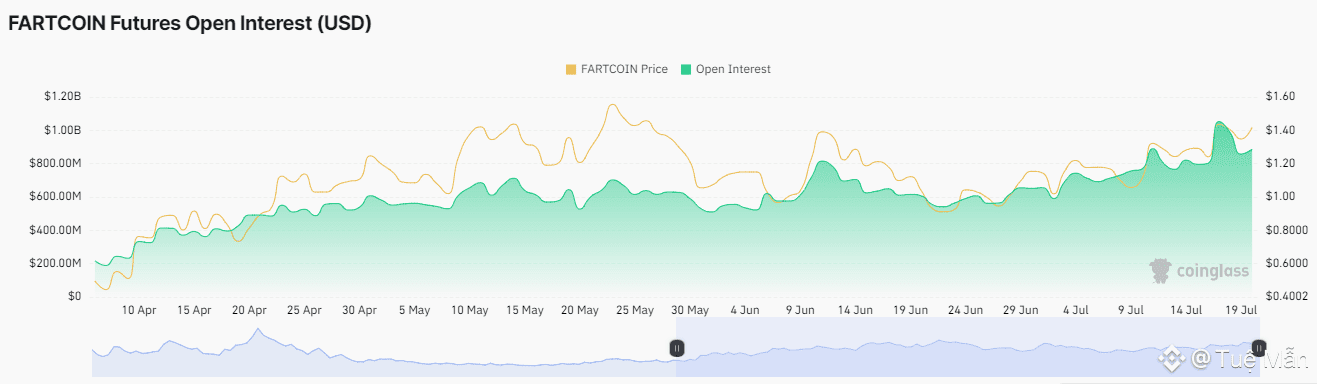
Task: Click the price line peak near 25 May
Action: click(611, 105)
